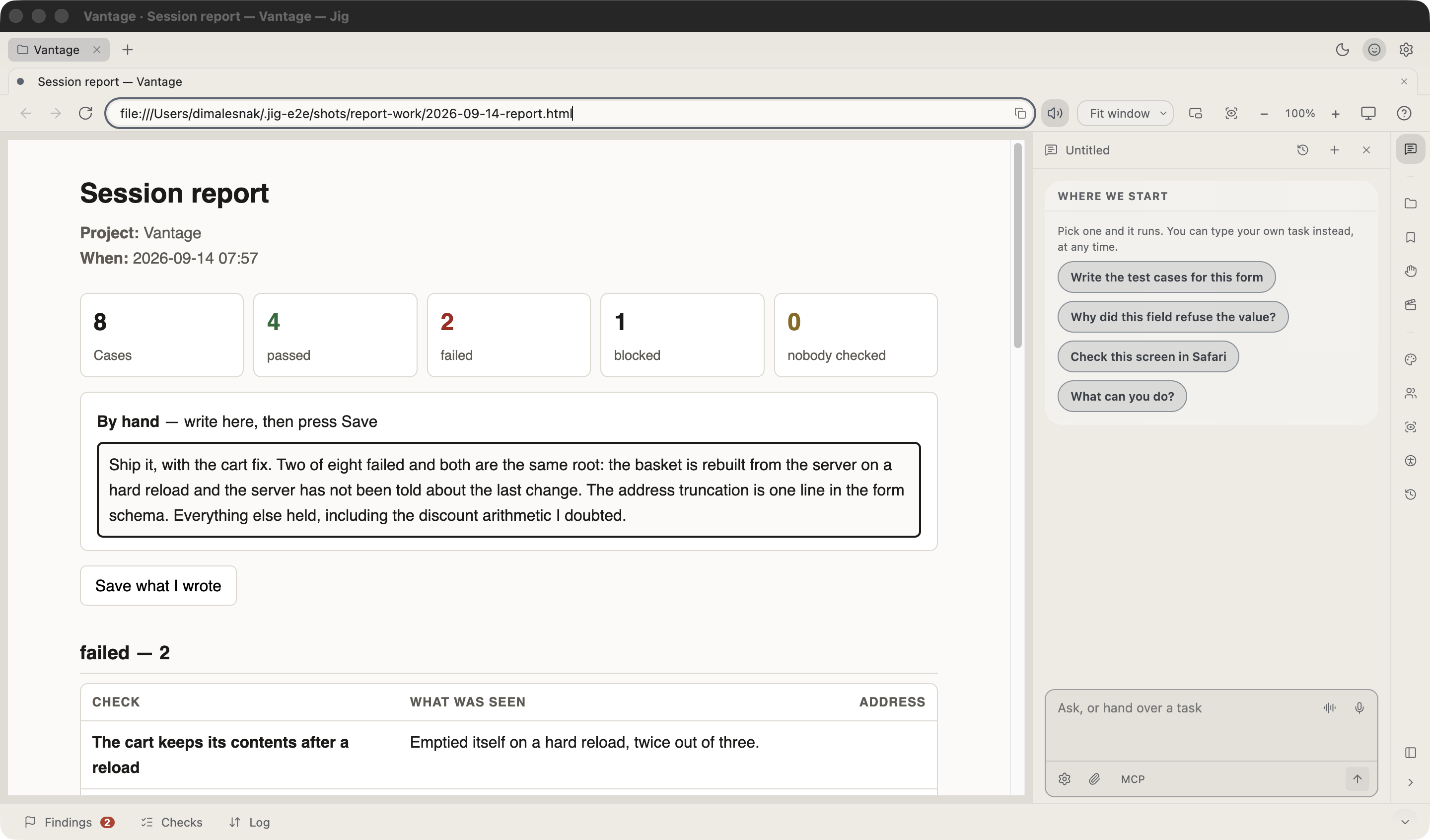Image resolution: width=1430 pixels, height=840 pixels.
Task: Choose Check this screen in Safari
Action: point(1147,356)
